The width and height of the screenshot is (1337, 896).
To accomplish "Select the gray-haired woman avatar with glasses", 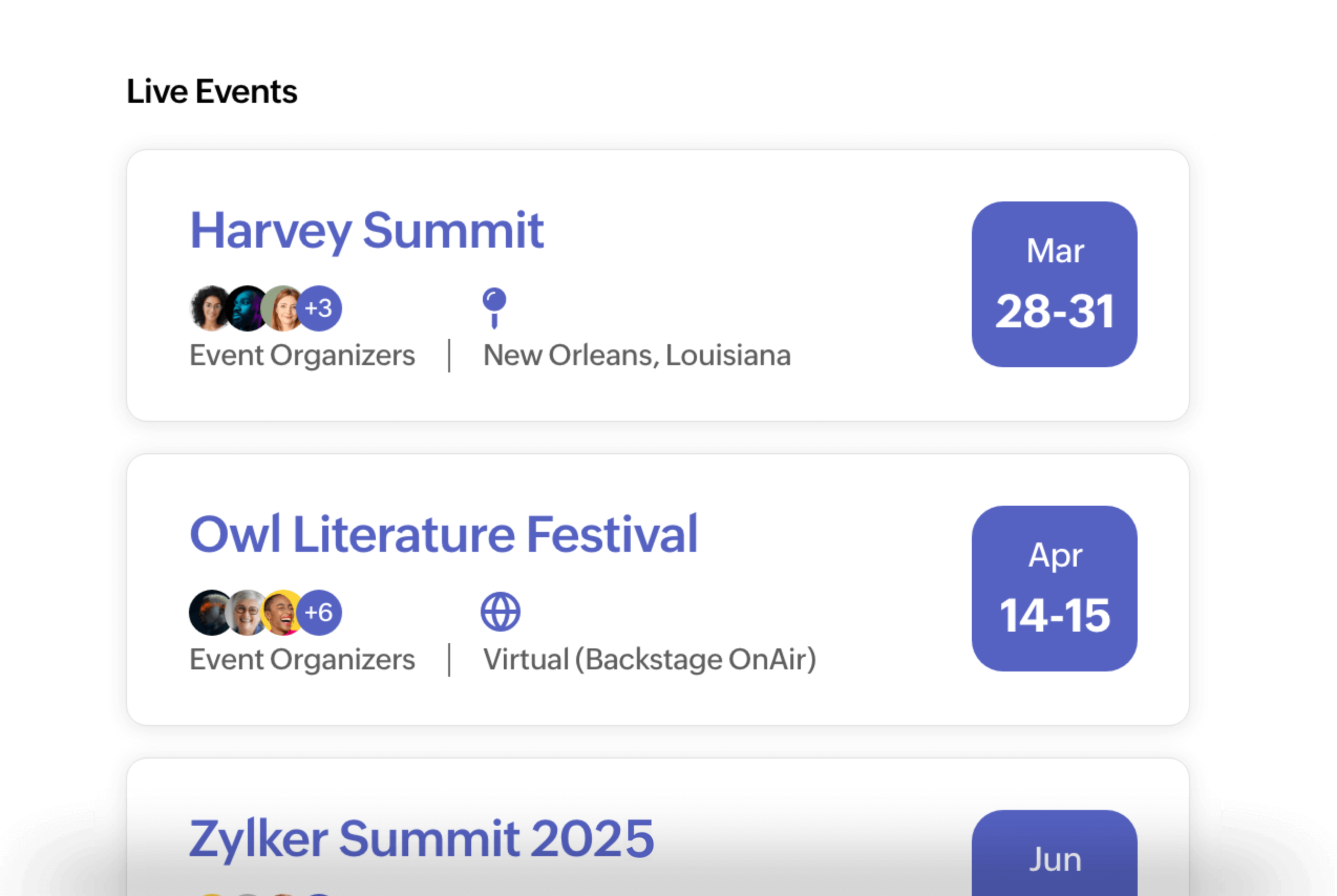I will coord(246,613).
